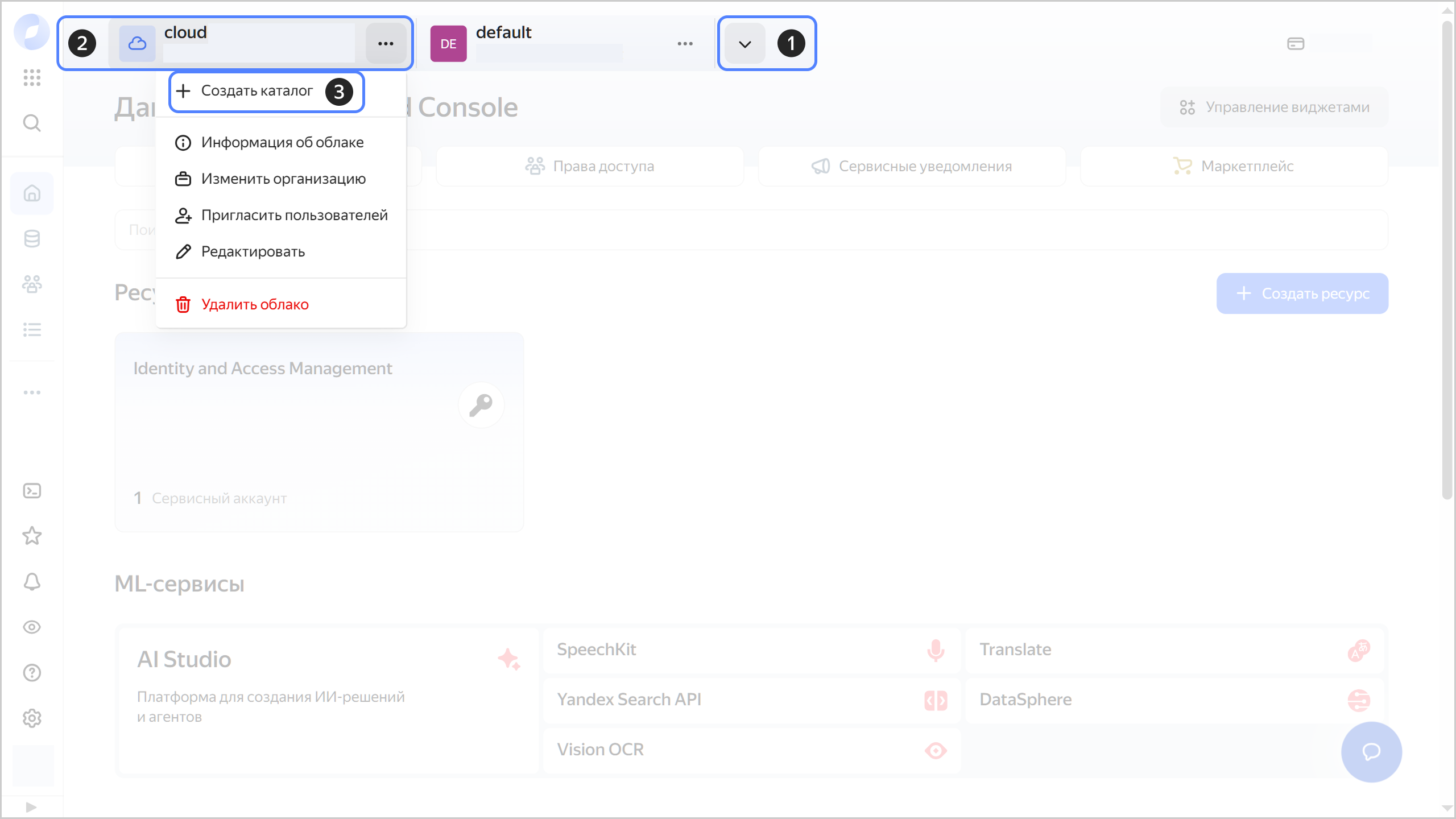
Task: Open default folder three-dots menu
Action: (685, 44)
